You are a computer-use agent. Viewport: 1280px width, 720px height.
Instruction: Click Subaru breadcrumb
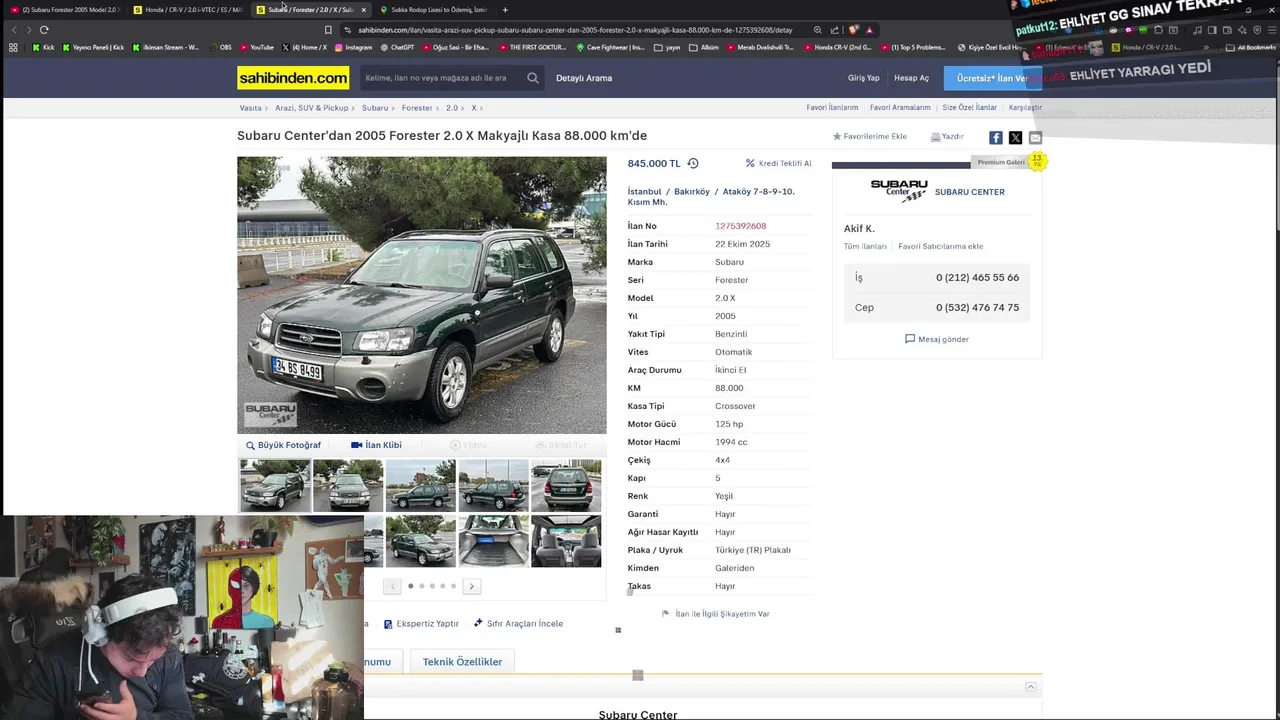pos(375,108)
